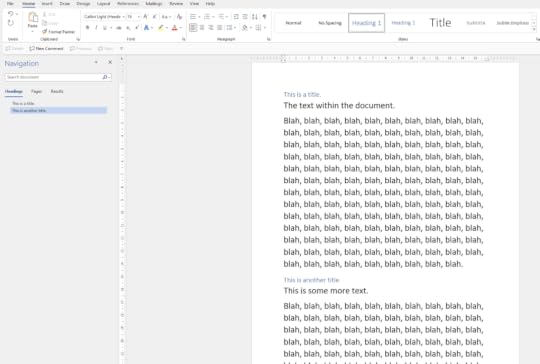Expand the Paste options arrow
Viewport: 540px width, 364px height.
pos(33,31)
